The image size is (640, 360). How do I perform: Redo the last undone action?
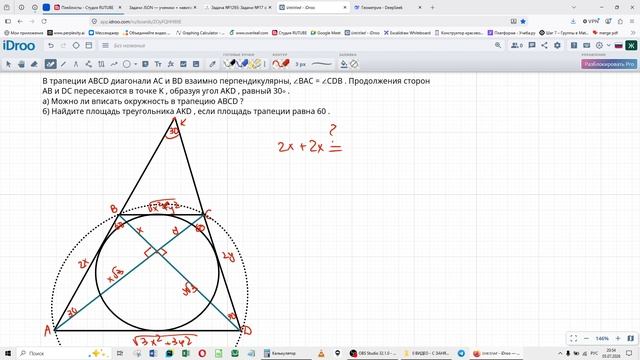coord(63,45)
